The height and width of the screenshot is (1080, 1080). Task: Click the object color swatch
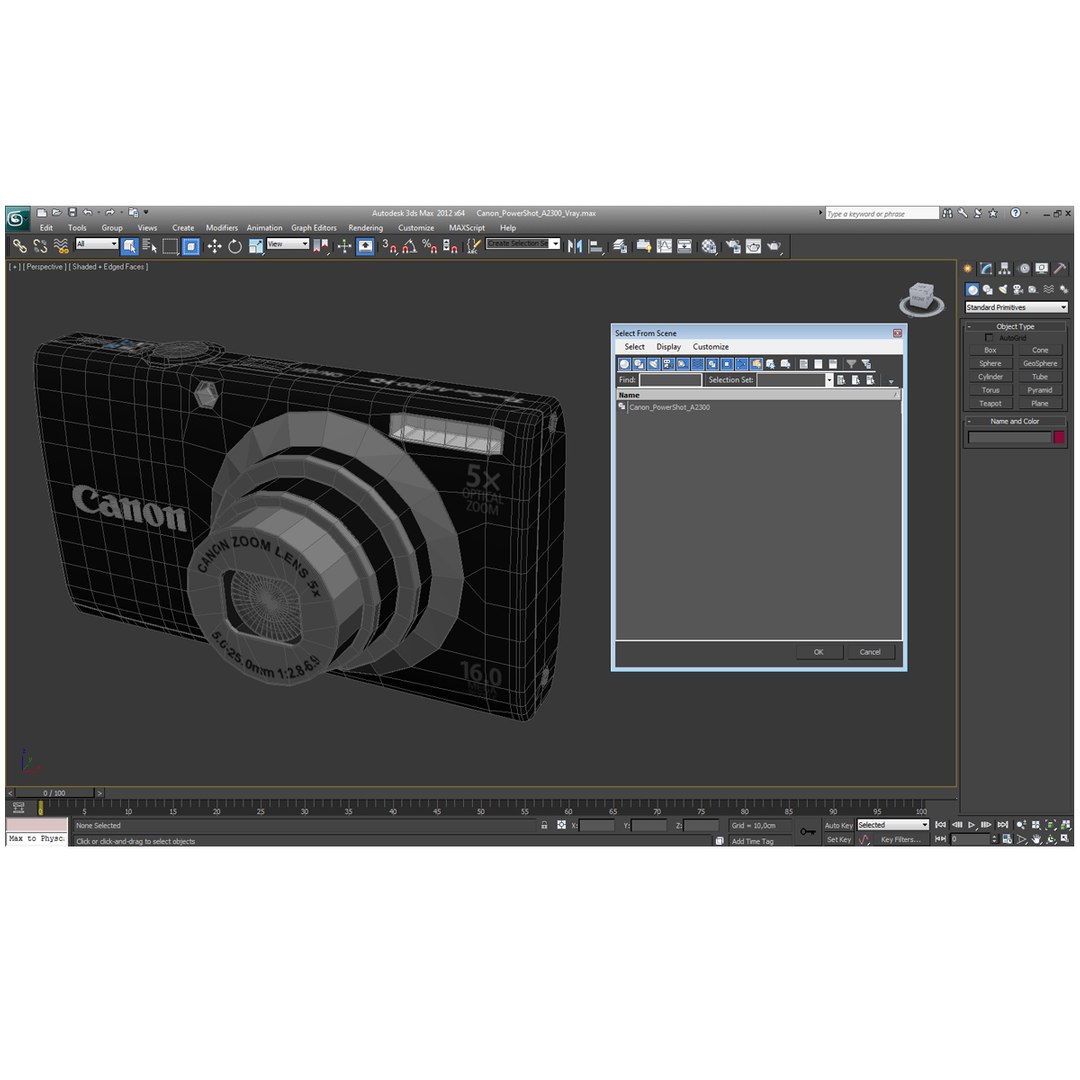1059,437
